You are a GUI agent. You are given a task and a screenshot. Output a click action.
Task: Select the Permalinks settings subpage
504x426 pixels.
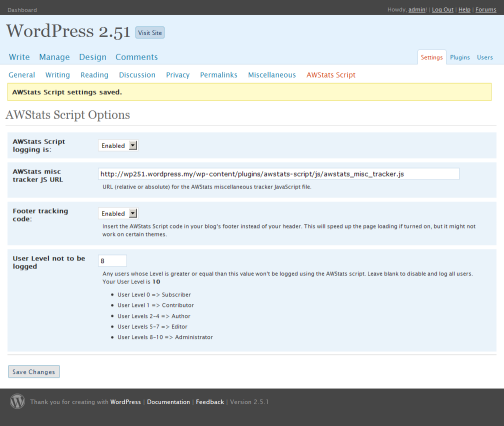(219, 75)
